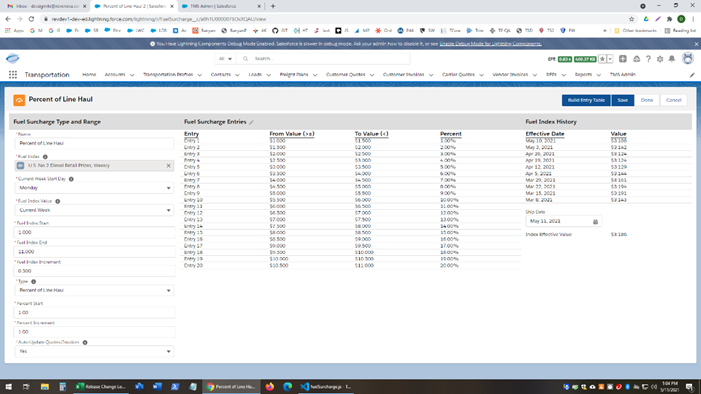Expand the Auto-Update Quotes/Invoices dropdown

[x=94, y=352]
